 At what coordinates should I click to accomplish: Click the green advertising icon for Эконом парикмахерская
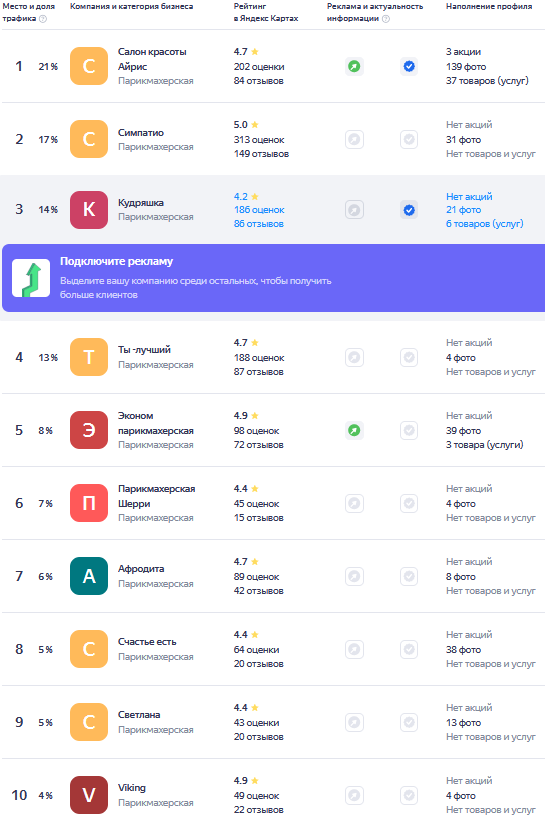click(355, 430)
